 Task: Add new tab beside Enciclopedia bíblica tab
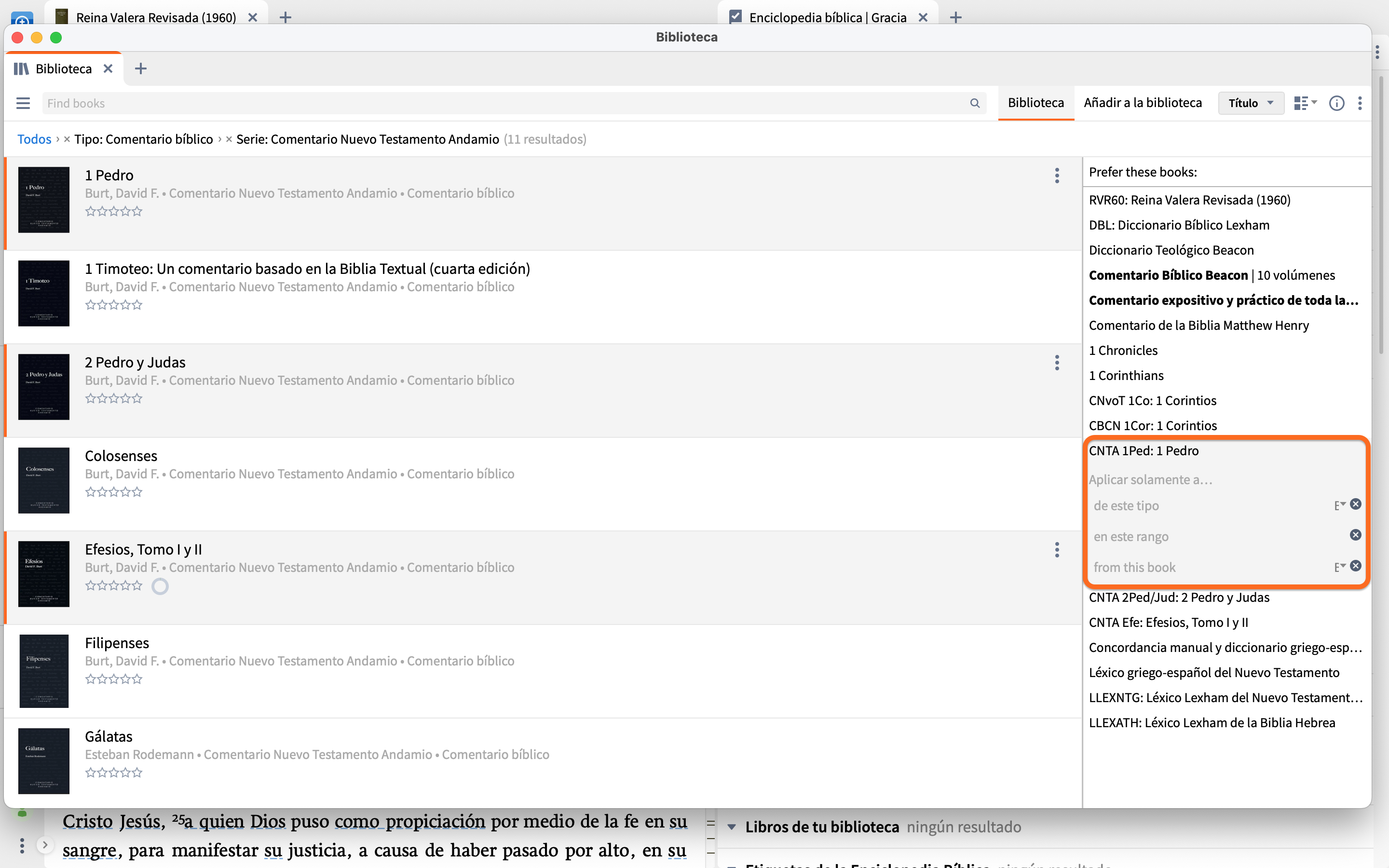(955, 17)
